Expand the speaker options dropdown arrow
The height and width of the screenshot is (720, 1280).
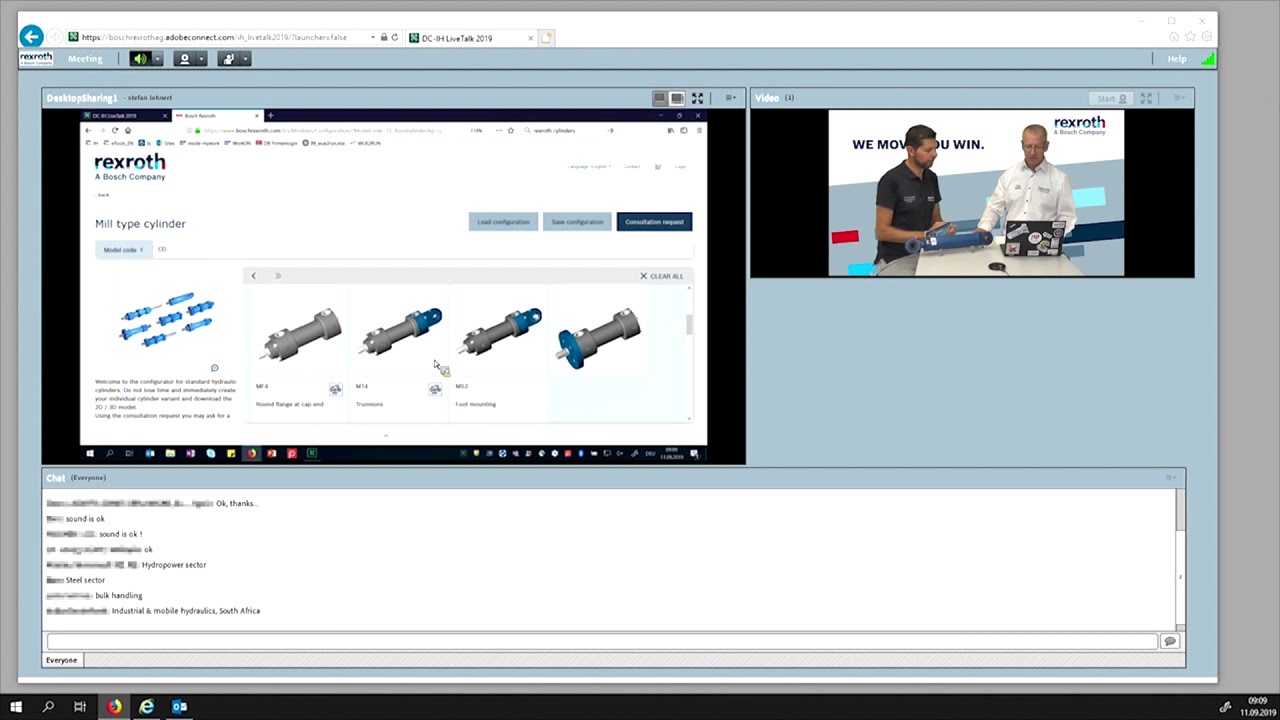(x=157, y=59)
